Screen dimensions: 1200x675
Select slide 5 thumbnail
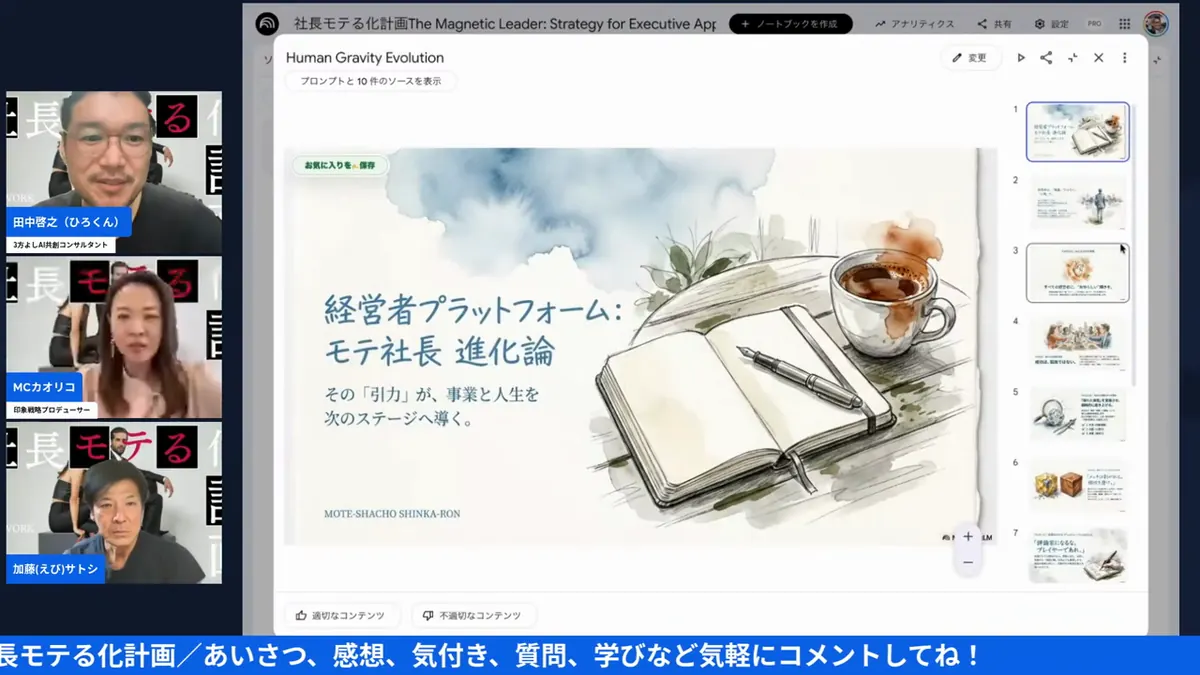(x=1077, y=414)
